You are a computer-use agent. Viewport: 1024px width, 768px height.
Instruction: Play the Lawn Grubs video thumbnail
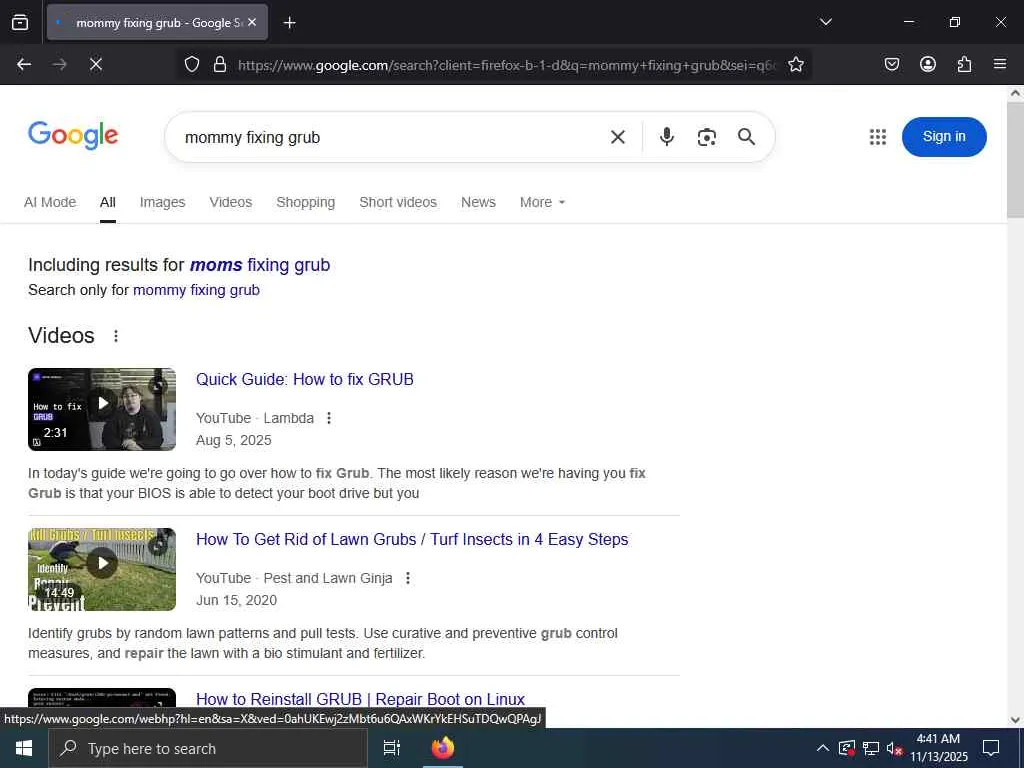click(102, 569)
